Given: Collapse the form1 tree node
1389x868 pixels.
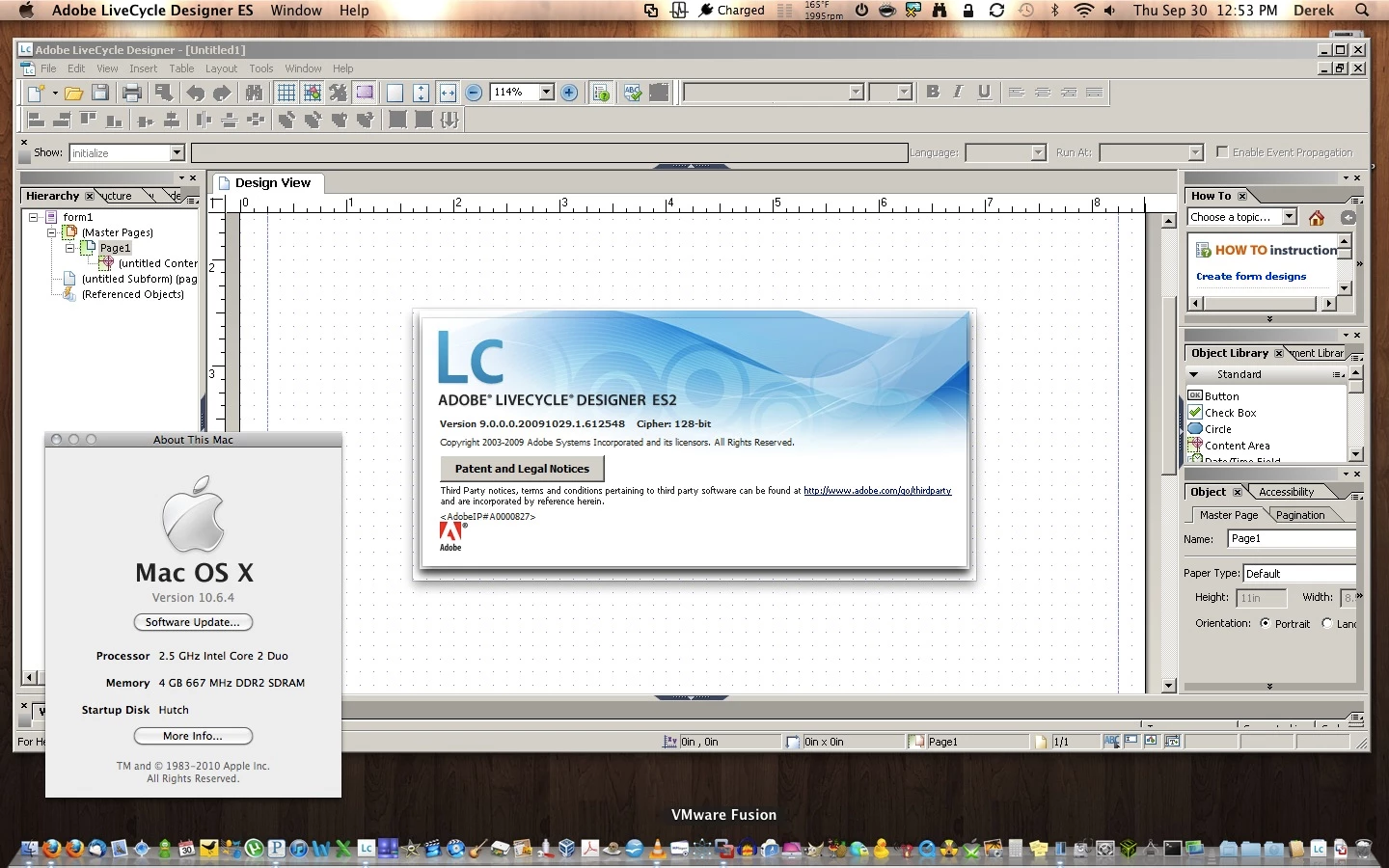Looking at the screenshot, I should (x=33, y=217).
